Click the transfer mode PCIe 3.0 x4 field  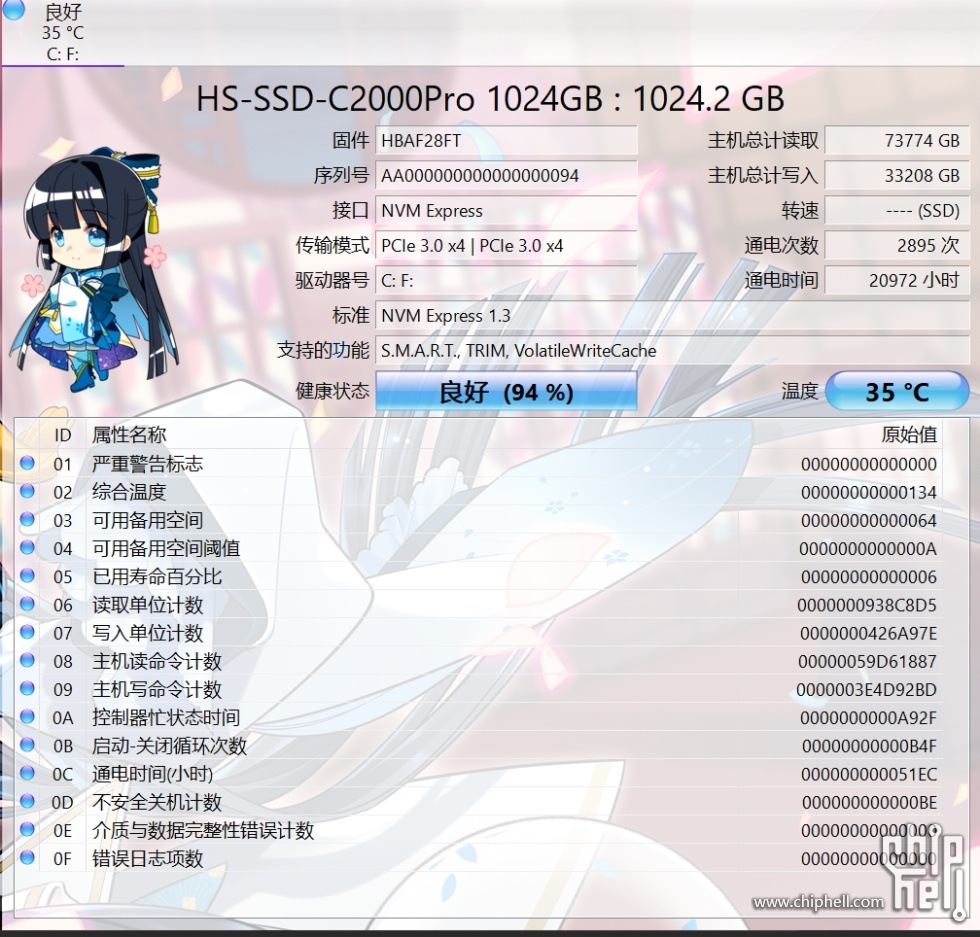click(506, 246)
